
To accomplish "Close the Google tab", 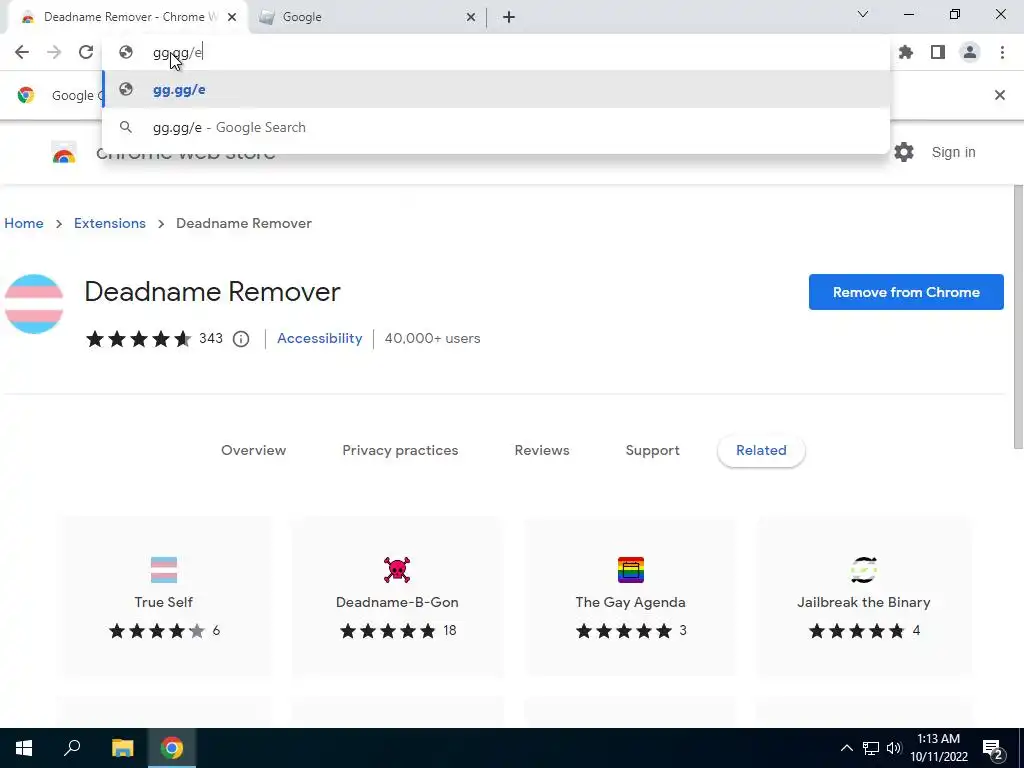I will (471, 17).
